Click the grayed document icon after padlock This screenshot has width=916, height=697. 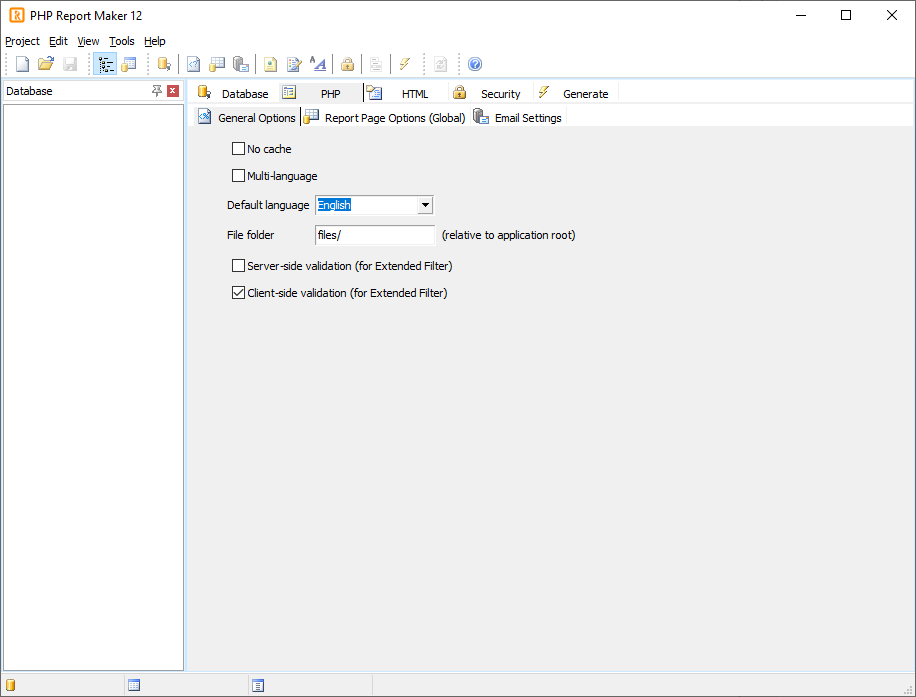tap(376, 64)
